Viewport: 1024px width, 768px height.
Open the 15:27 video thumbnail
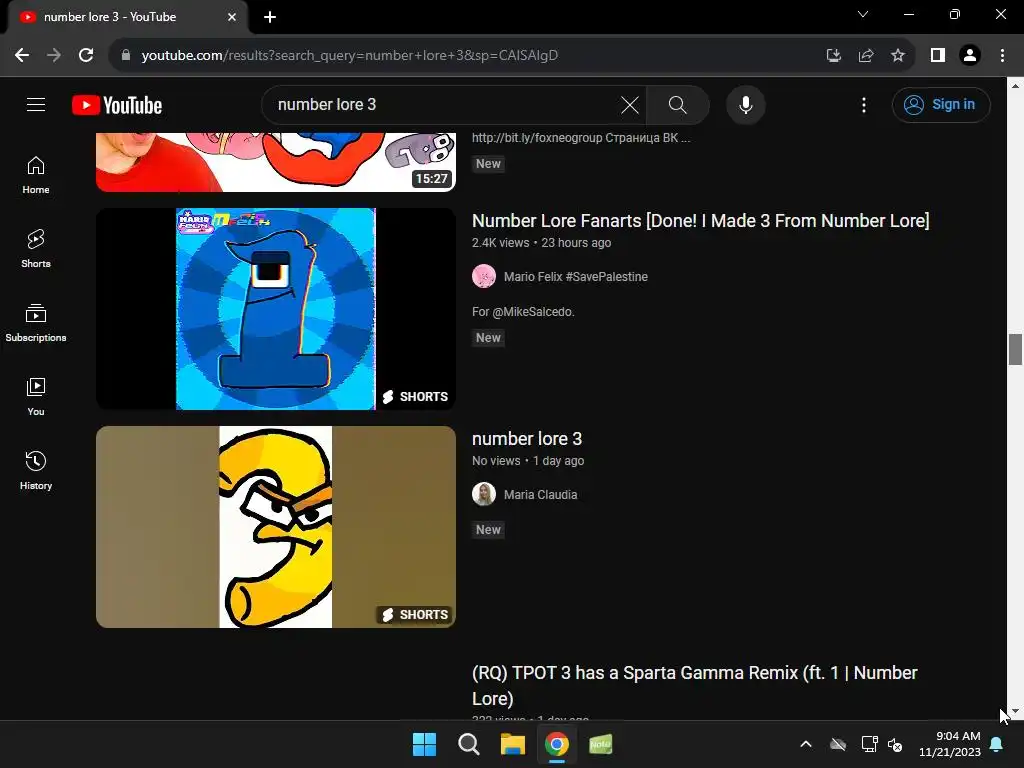[276, 162]
